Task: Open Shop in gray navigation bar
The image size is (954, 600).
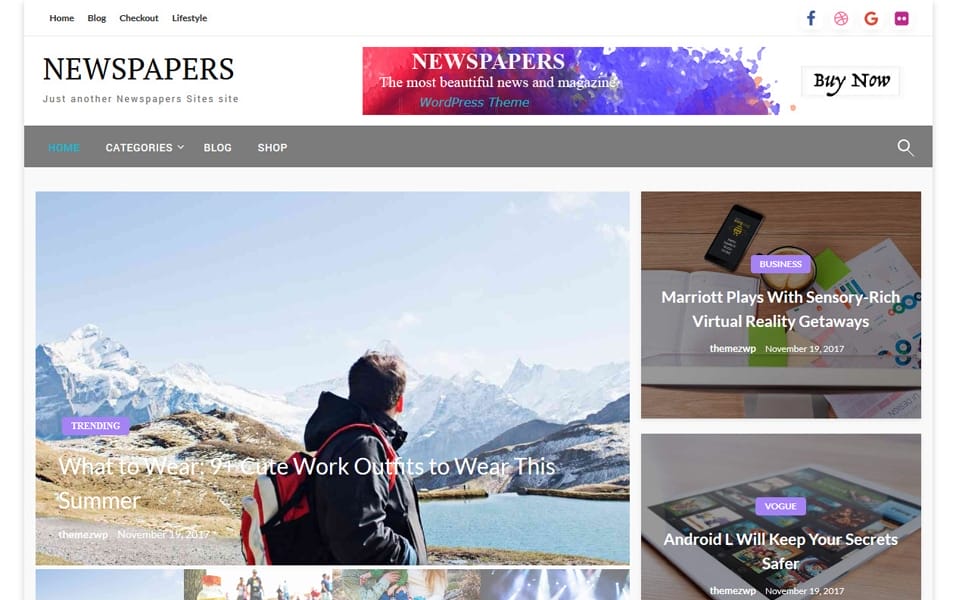Action: click(272, 148)
